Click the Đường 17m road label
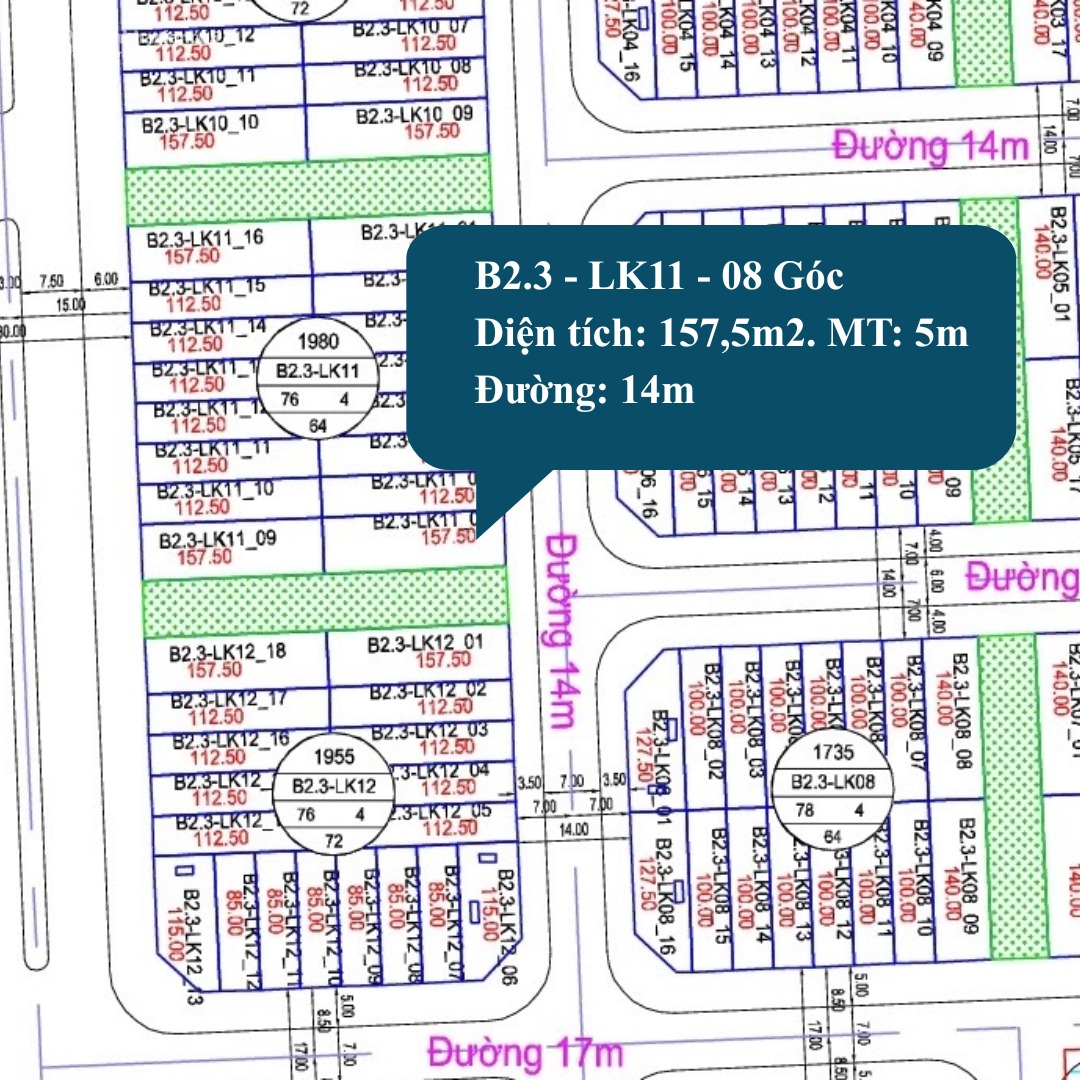Screen dimensions: 1080x1080 pos(525,1052)
